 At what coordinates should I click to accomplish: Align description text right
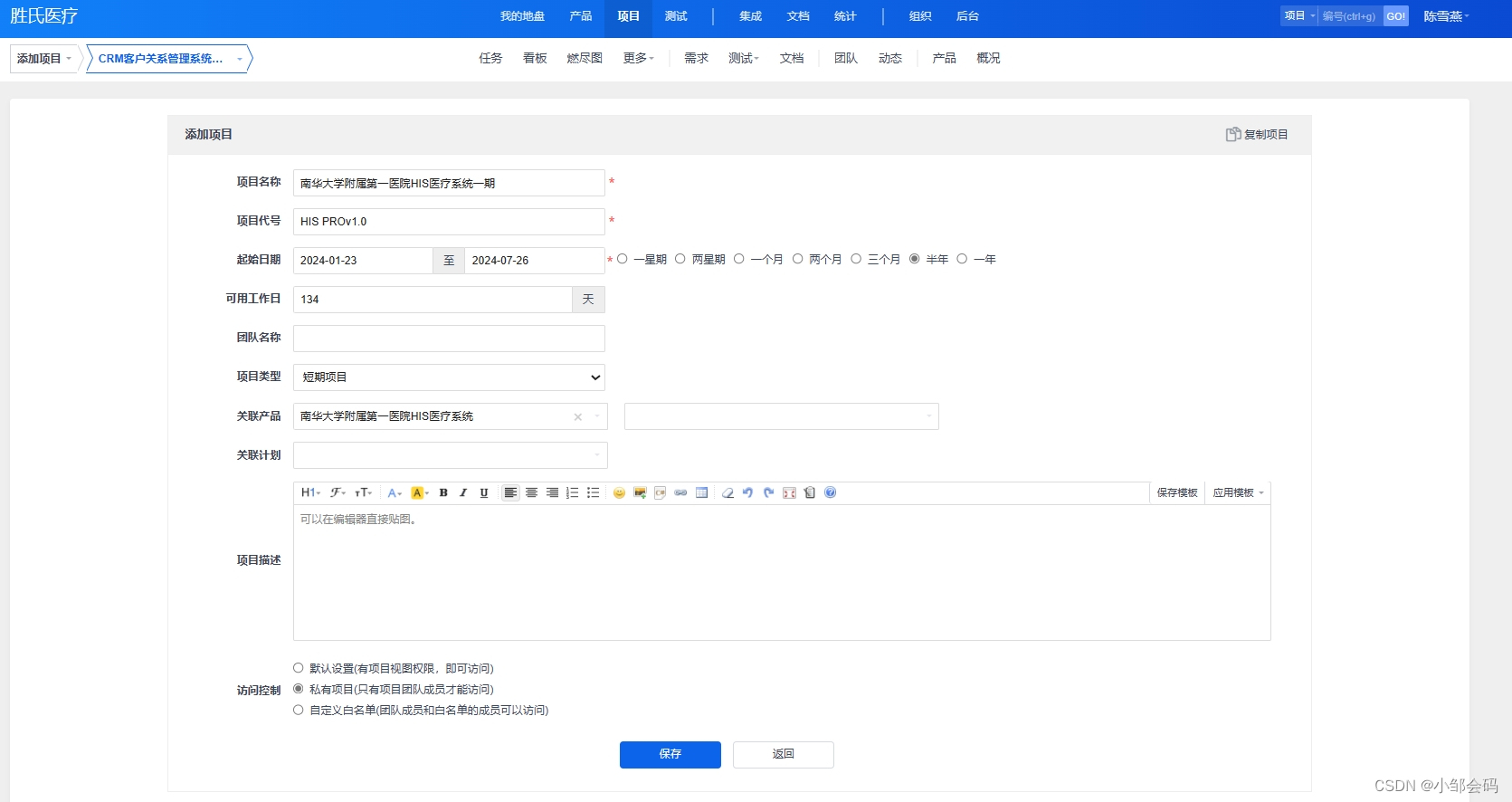552,492
